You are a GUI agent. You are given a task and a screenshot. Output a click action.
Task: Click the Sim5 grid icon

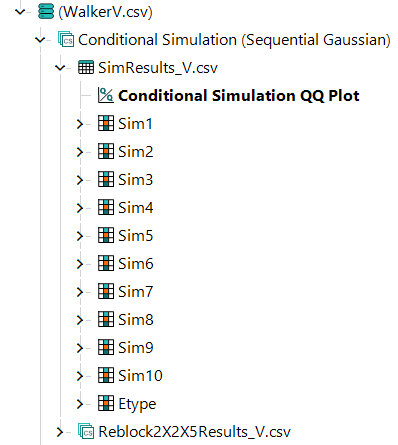point(106,236)
